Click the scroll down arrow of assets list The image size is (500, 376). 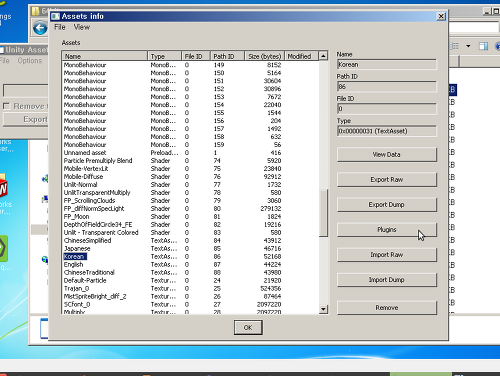(x=323, y=309)
